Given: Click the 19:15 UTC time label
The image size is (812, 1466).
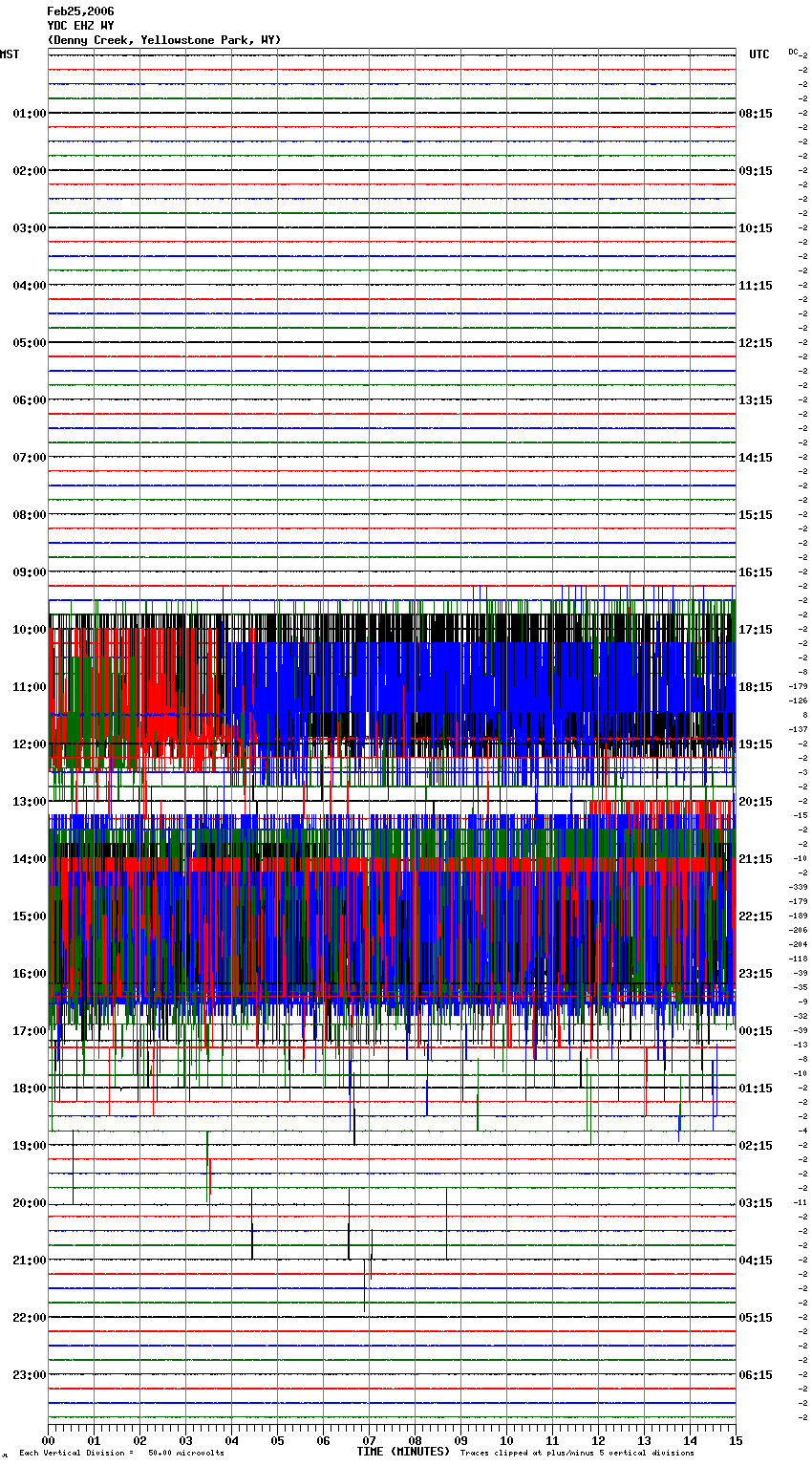Looking at the screenshot, I should pos(756,744).
